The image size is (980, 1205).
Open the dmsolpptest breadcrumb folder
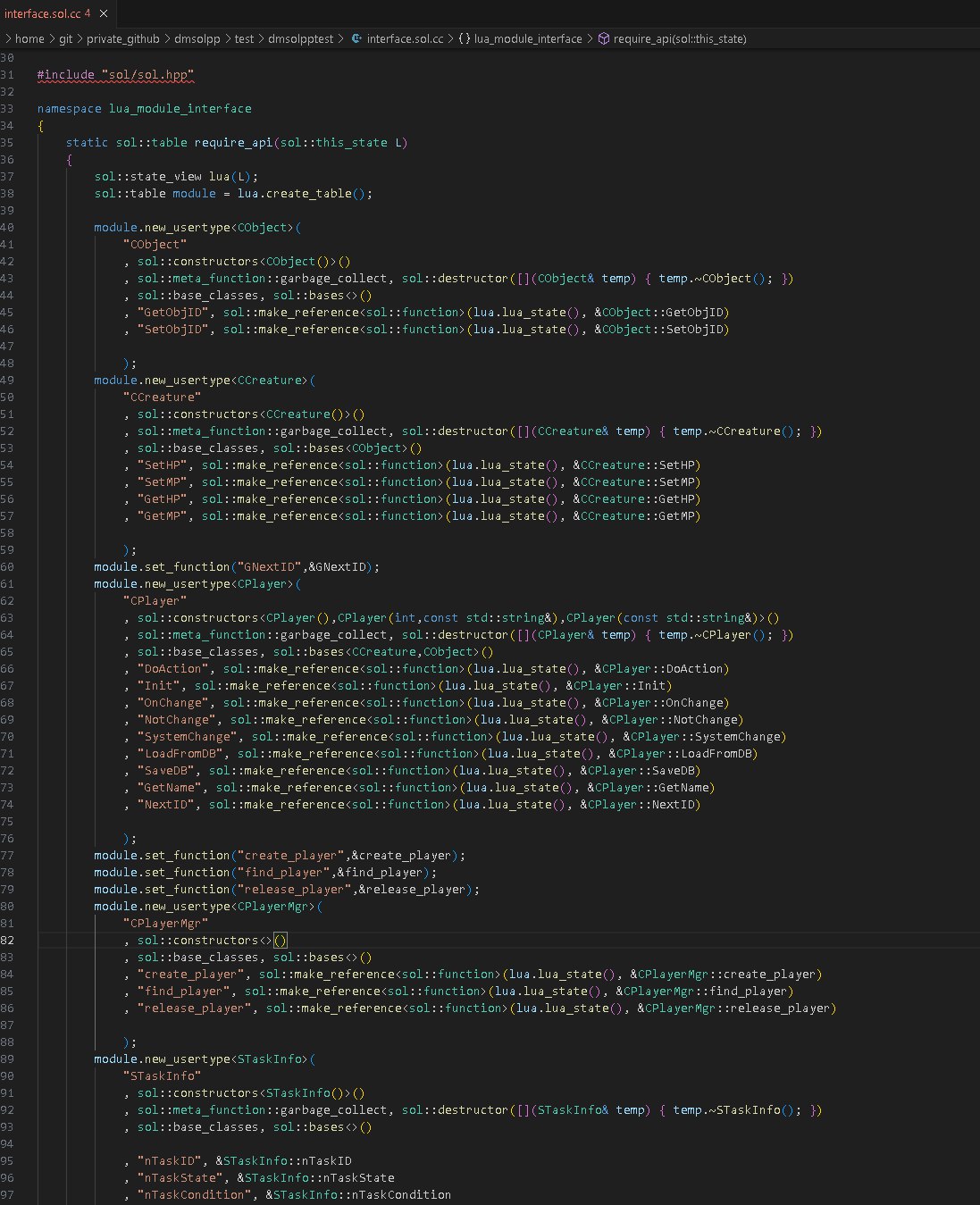click(x=300, y=38)
